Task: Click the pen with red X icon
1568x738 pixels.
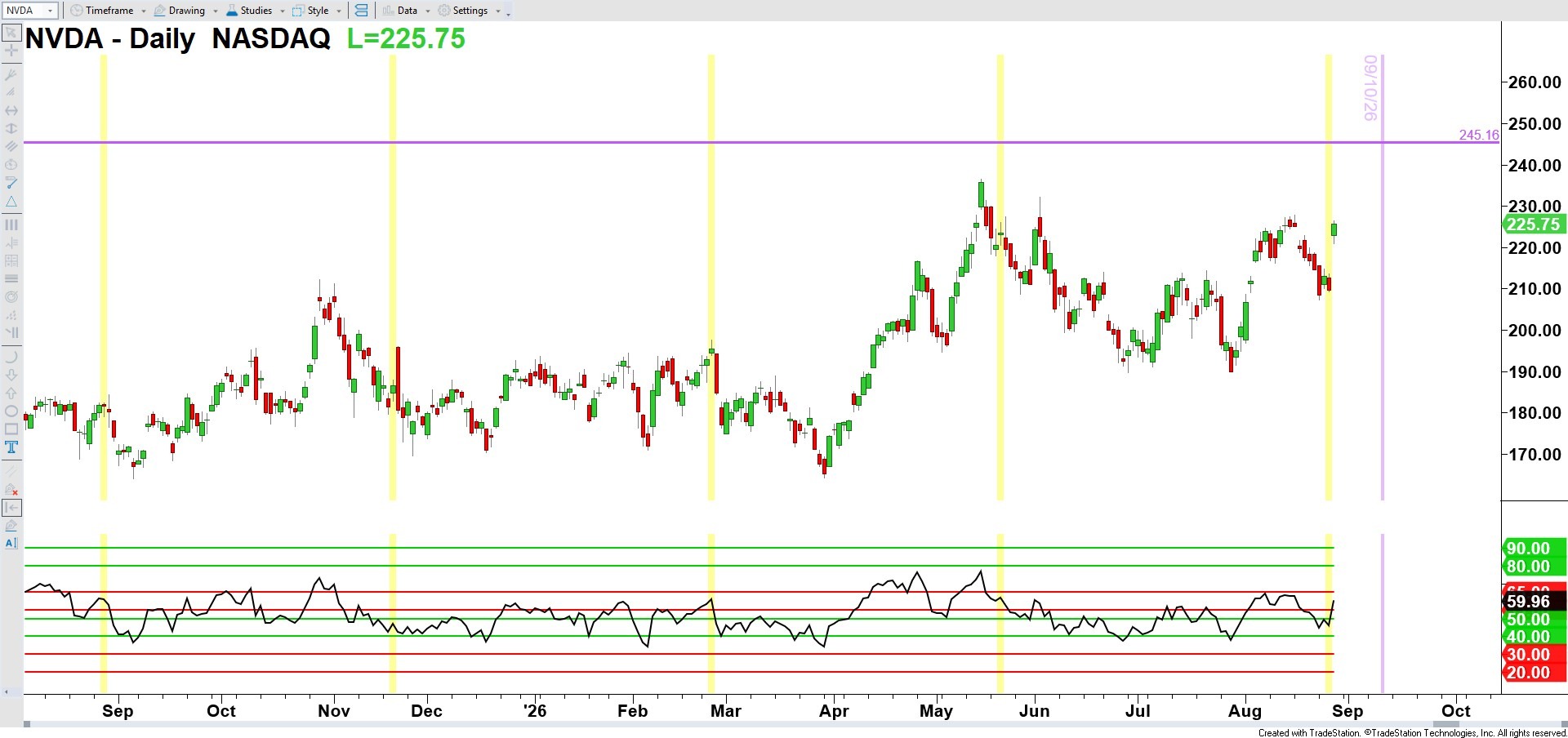Action: pyautogui.click(x=11, y=489)
